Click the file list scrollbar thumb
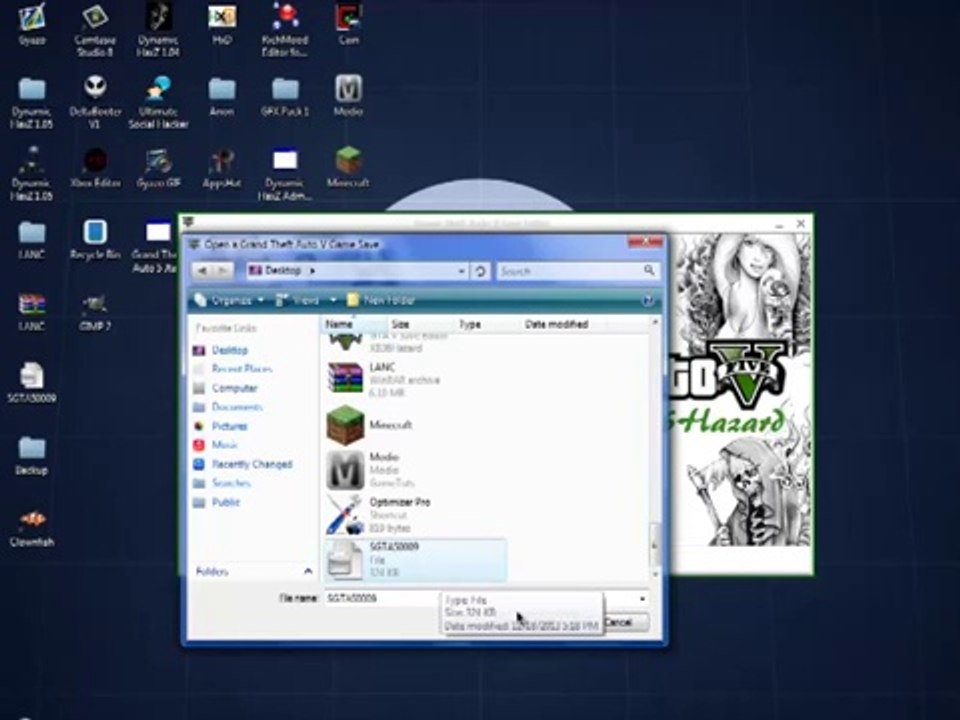The image size is (960, 720). 654,544
